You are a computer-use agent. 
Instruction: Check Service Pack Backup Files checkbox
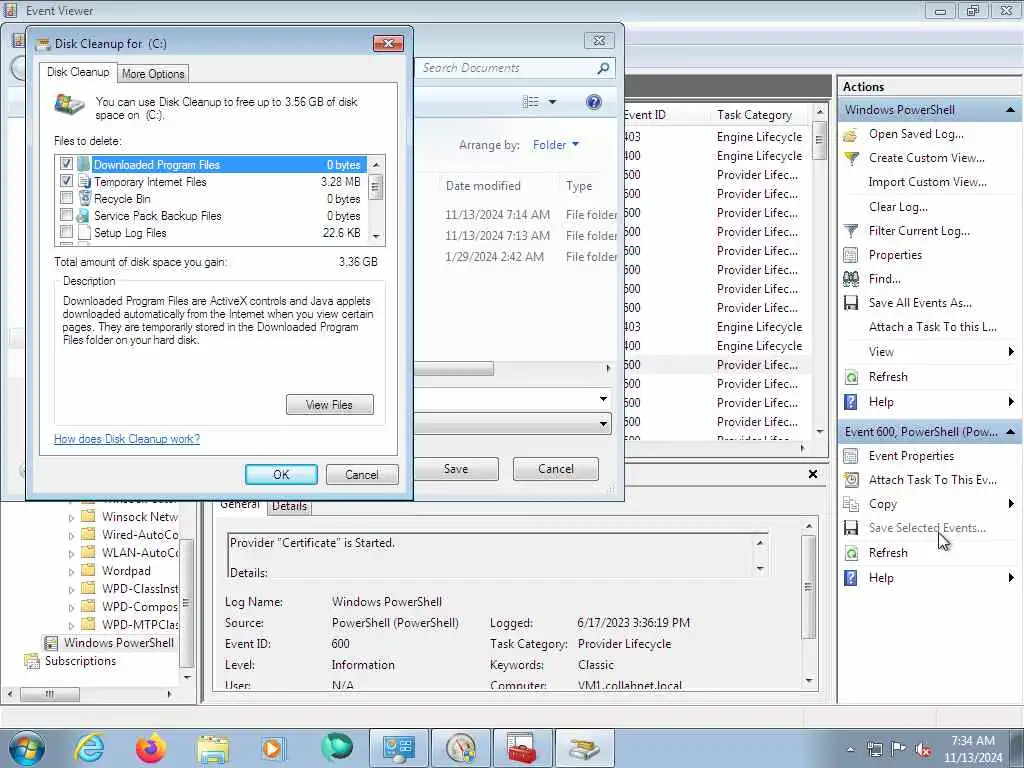(x=67, y=215)
